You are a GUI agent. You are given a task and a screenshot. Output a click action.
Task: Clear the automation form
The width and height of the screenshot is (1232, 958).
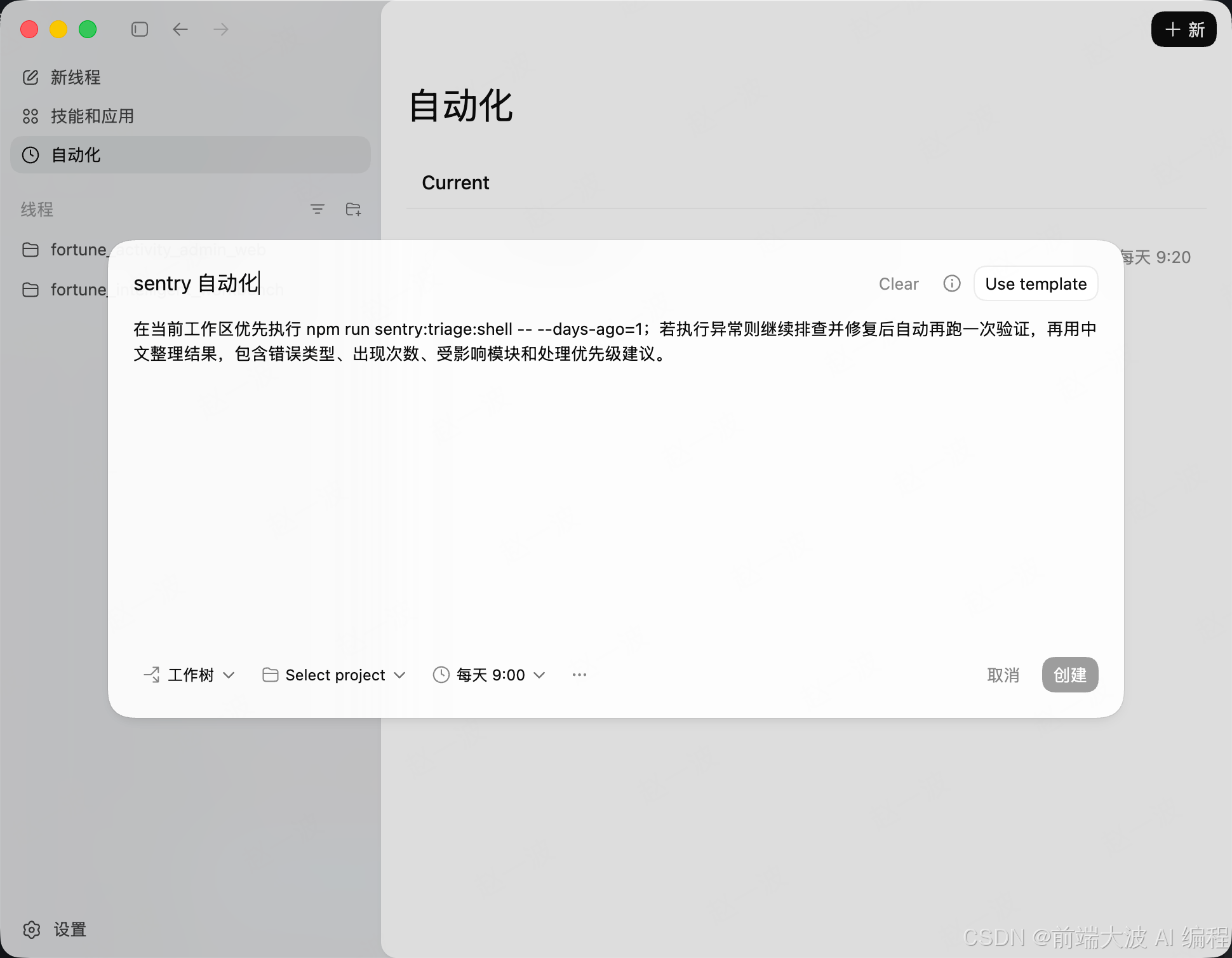tap(898, 284)
